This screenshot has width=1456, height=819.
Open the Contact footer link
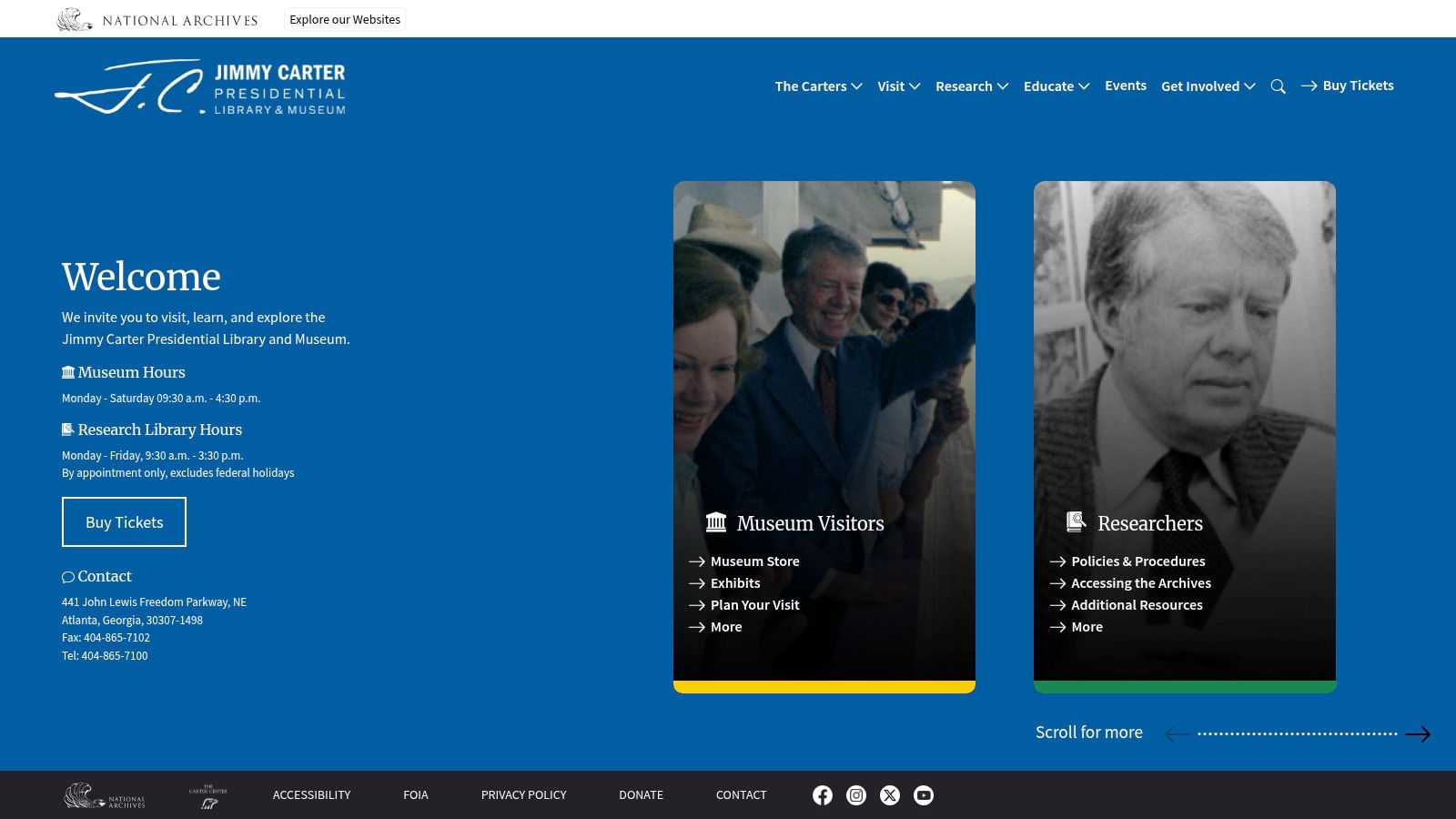tap(742, 795)
